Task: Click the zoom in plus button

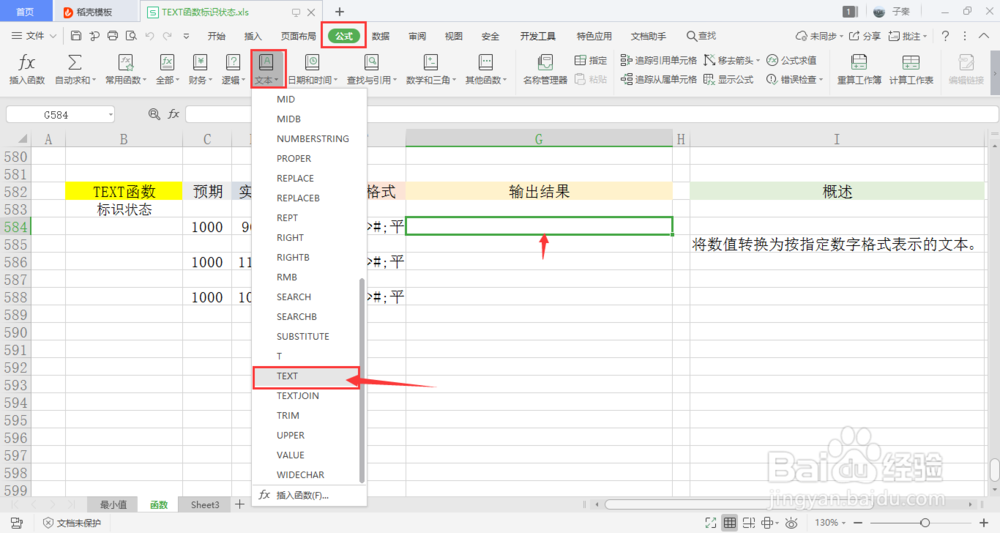Action: click(x=983, y=523)
